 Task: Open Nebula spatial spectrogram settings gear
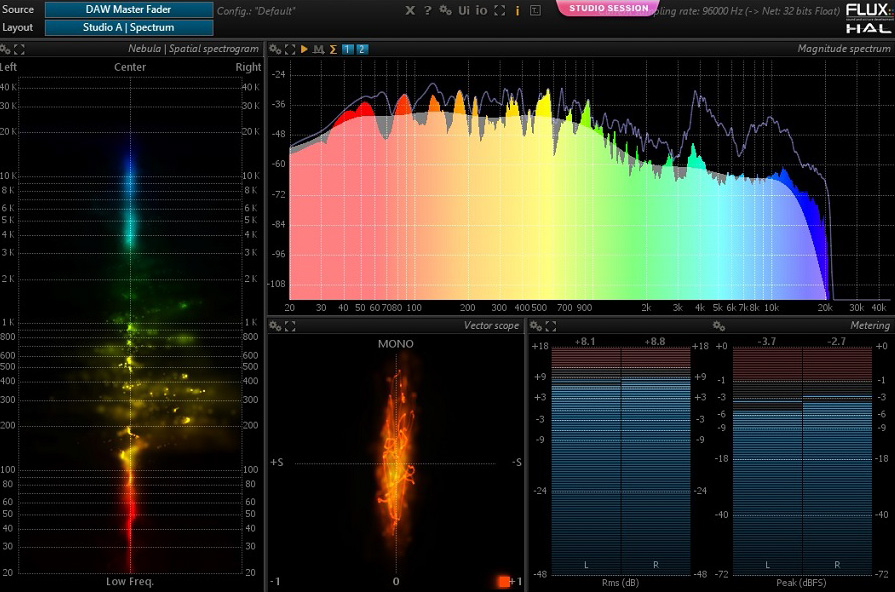pyautogui.click(x=6, y=49)
